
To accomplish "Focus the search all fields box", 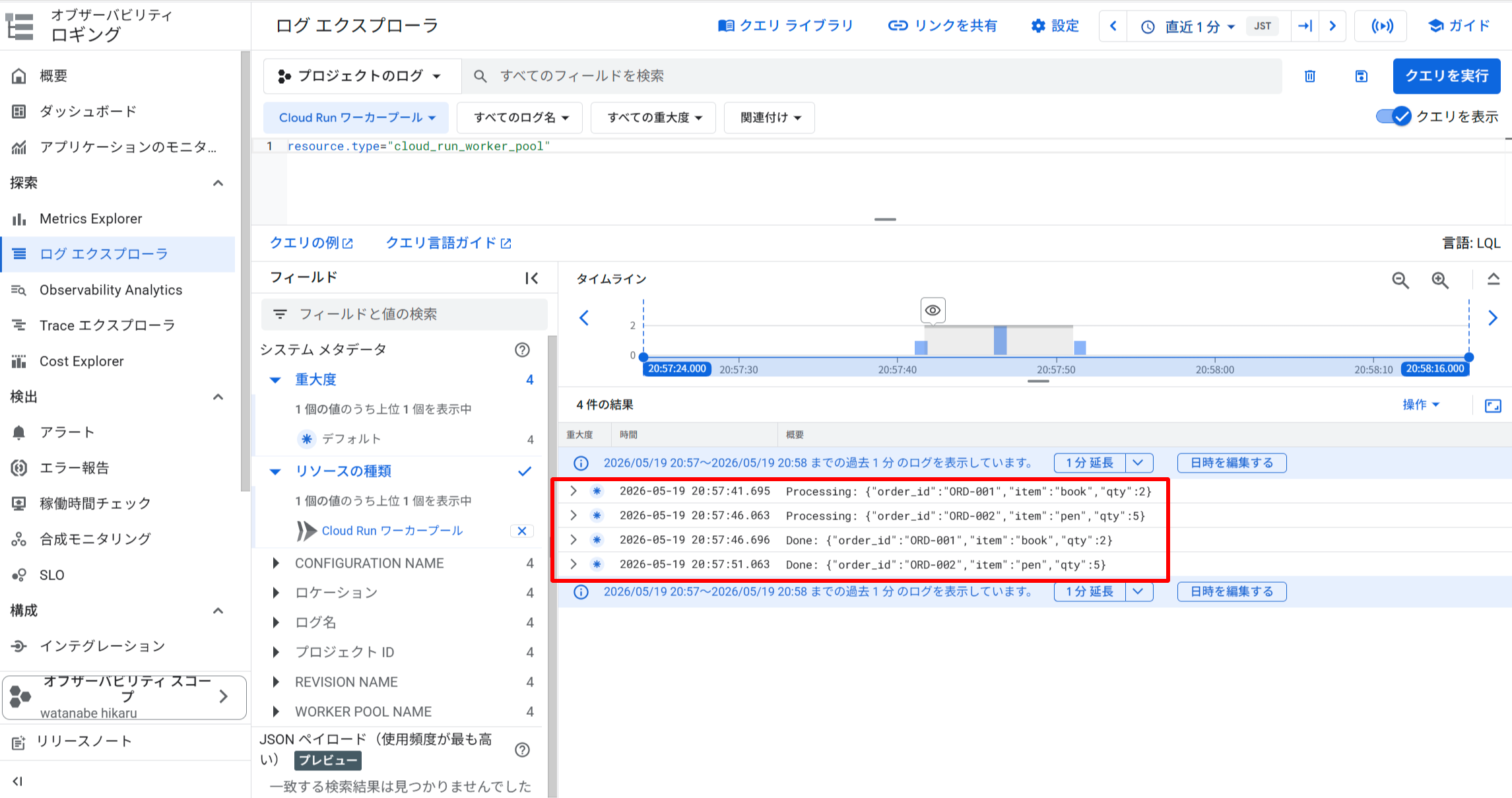I will click(x=871, y=76).
